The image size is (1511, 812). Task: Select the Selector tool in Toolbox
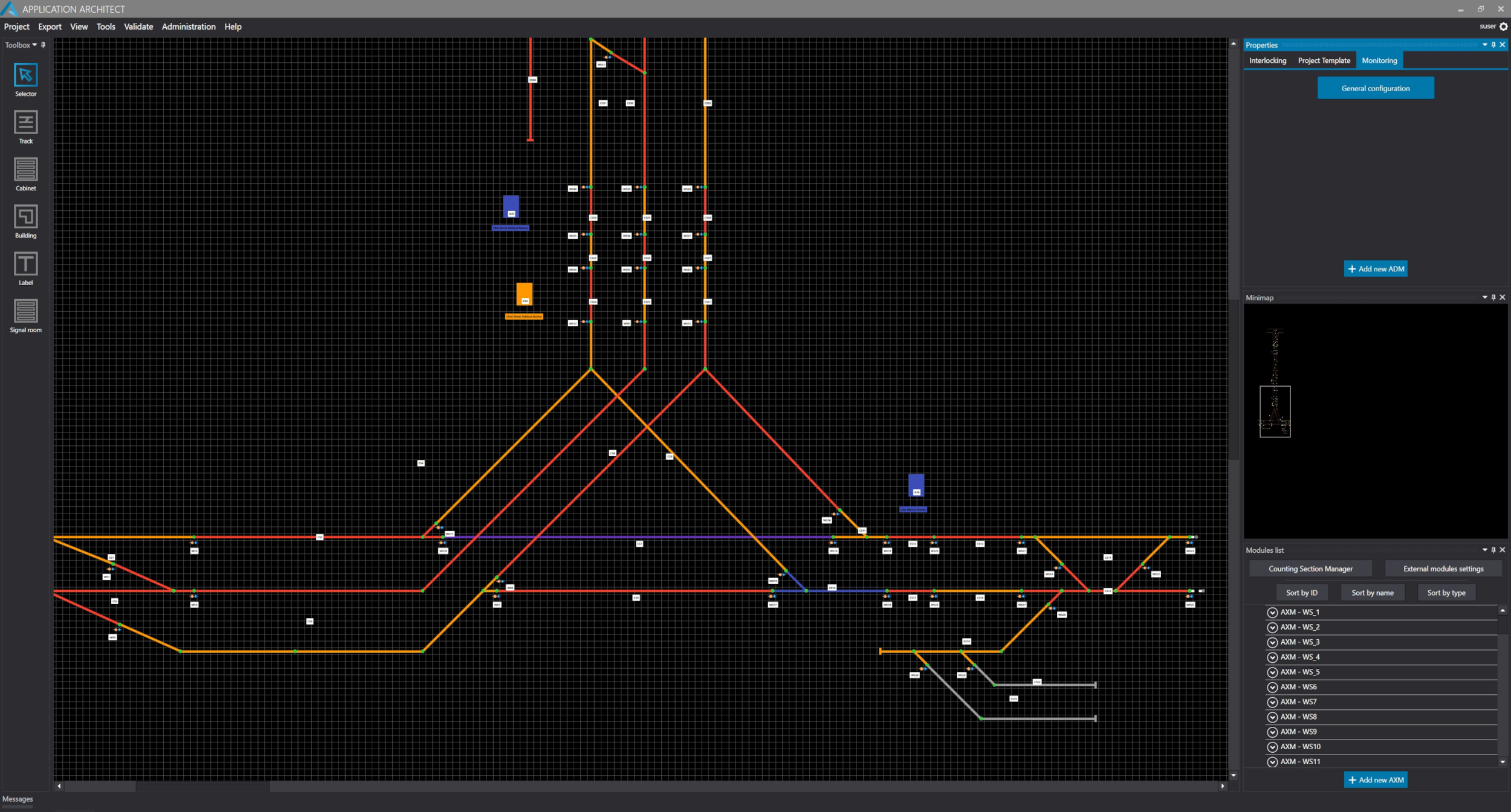click(25, 76)
